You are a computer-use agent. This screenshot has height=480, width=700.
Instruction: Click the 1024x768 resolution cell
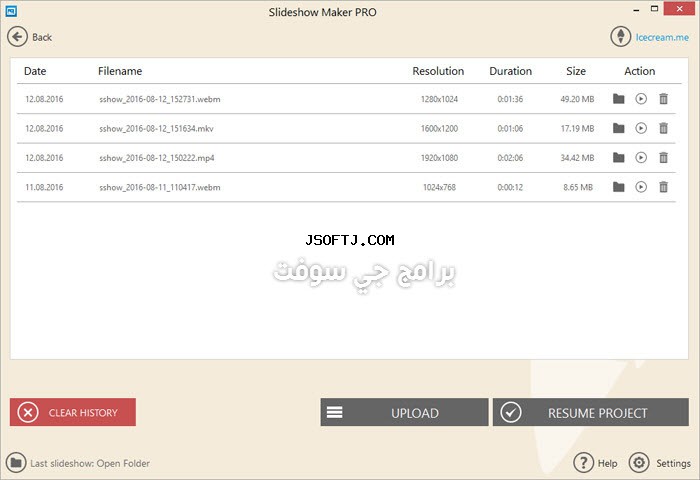439,187
